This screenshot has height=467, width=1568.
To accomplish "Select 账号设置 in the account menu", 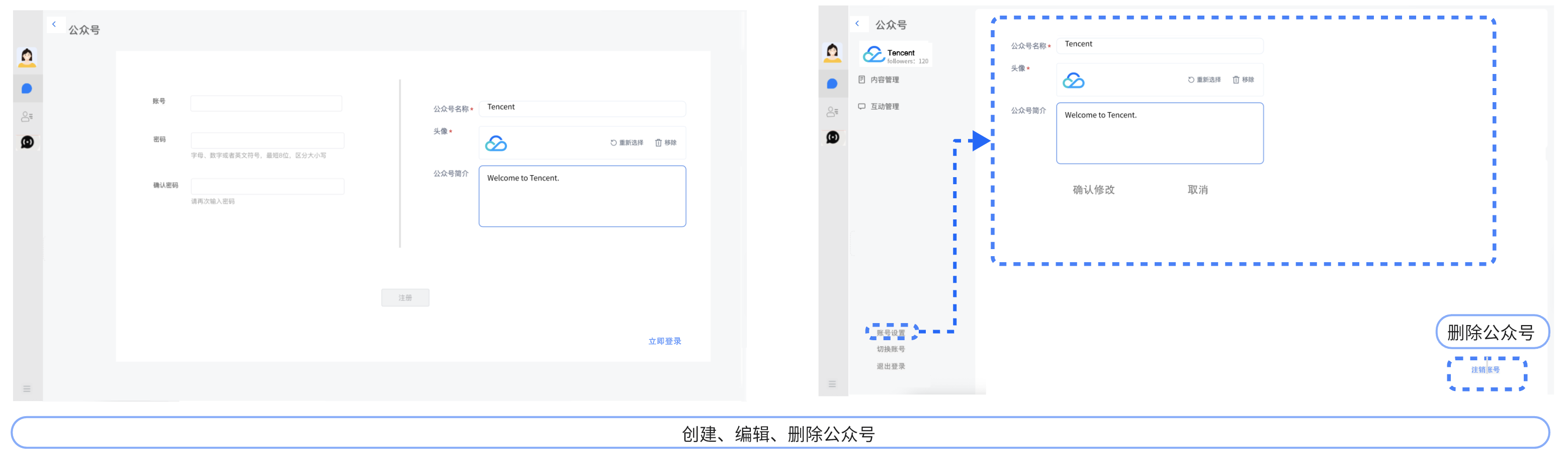I will [x=891, y=333].
